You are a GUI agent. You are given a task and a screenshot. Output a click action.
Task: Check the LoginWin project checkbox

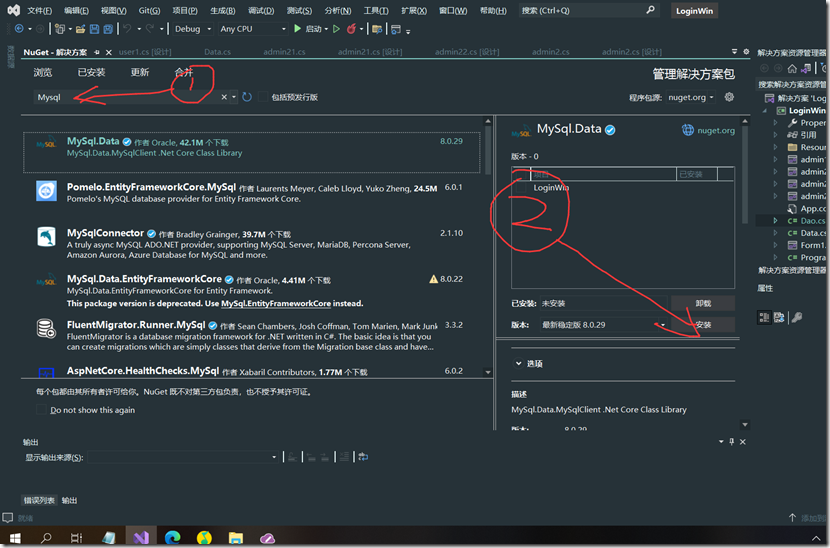[521, 188]
